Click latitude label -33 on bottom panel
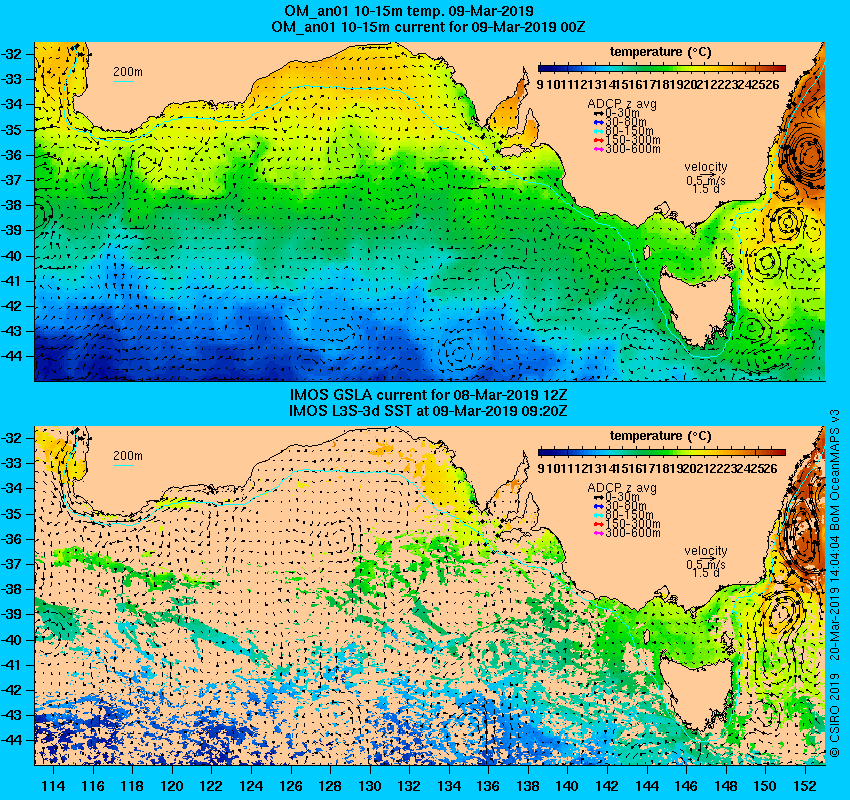The width and height of the screenshot is (850, 800). 11,463
